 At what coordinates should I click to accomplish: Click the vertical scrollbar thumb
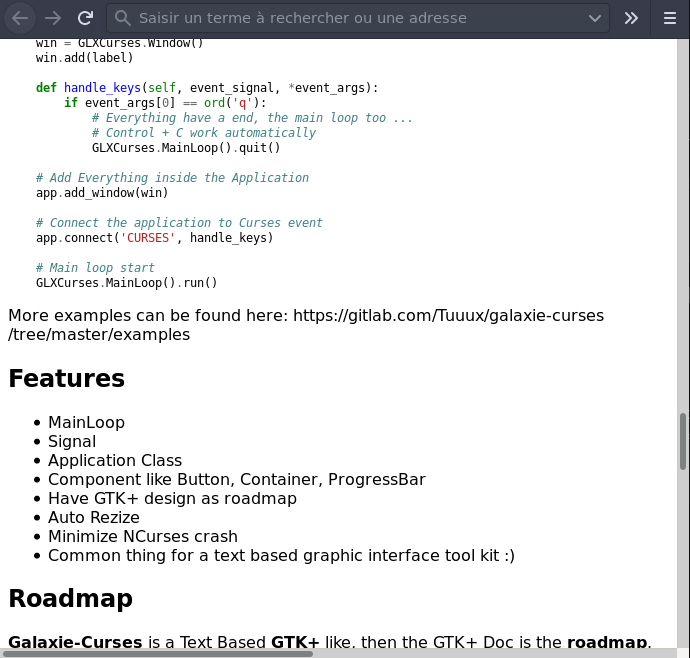click(x=683, y=447)
